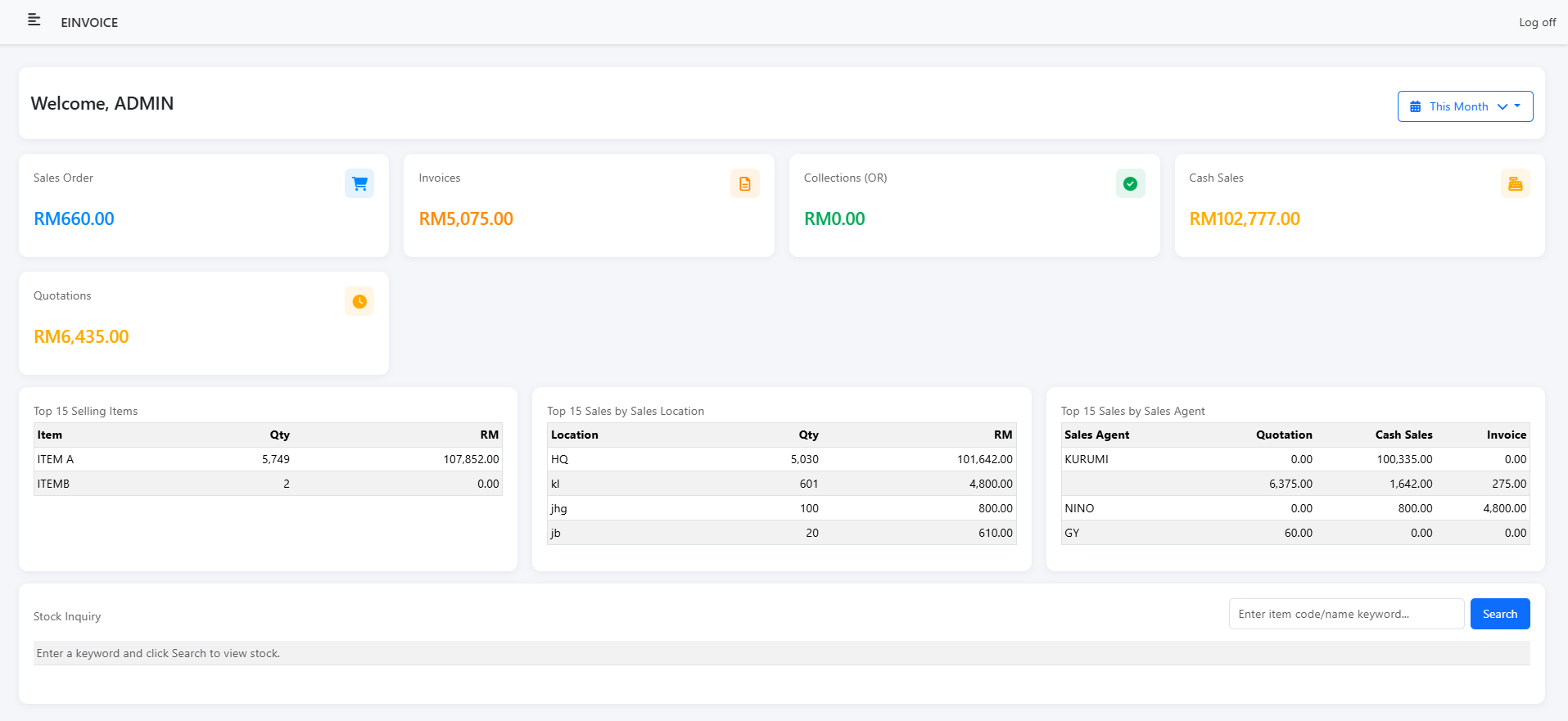Image resolution: width=1568 pixels, height=721 pixels.
Task: Log off from the admin account
Action: point(1537,22)
